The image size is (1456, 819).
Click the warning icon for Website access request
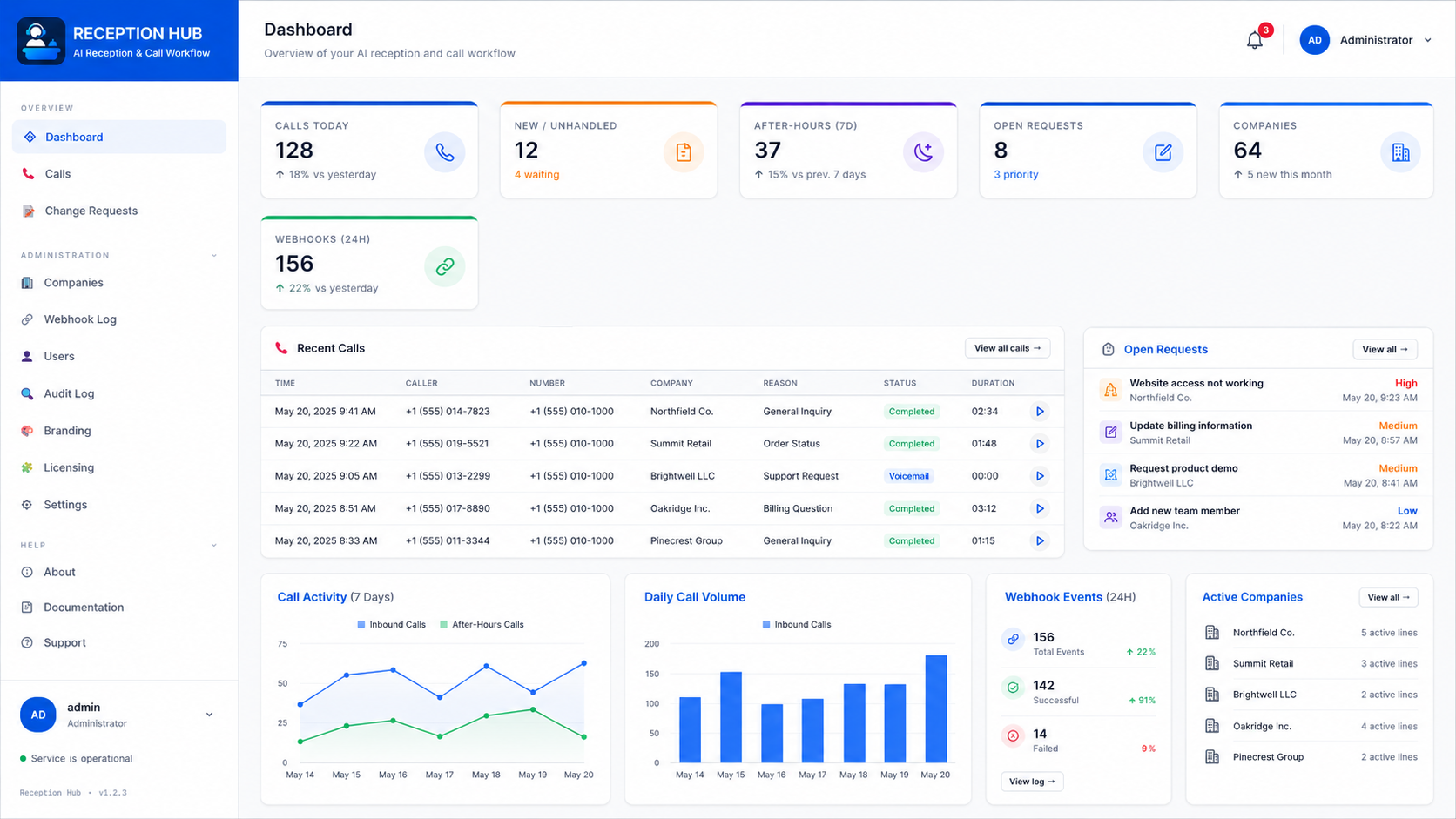[x=1110, y=390]
